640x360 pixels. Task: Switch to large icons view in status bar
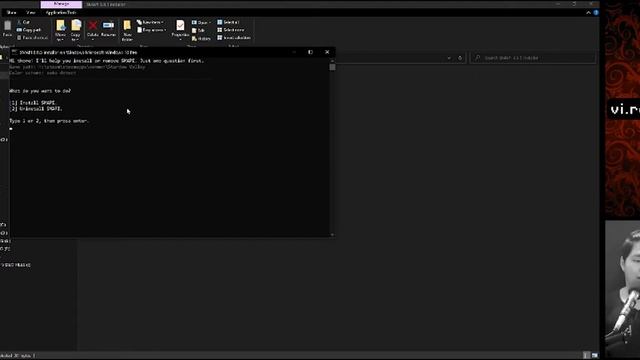pyautogui.click(x=595, y=356)
